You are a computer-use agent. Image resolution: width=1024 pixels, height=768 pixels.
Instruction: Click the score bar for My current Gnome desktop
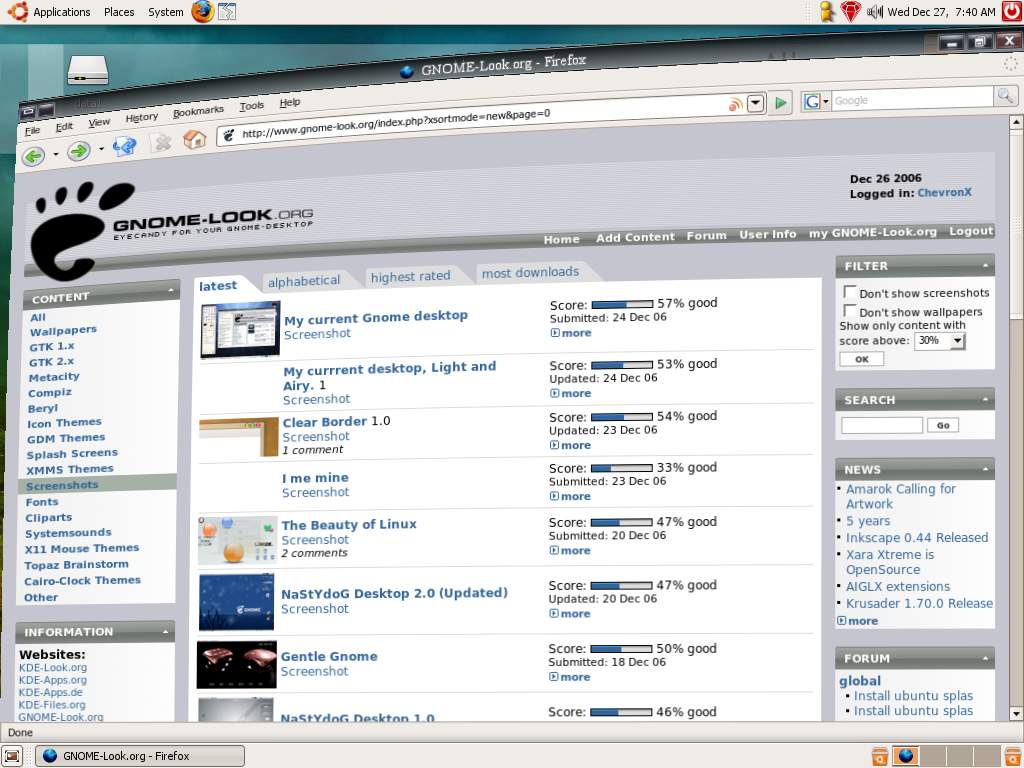pyautogui.click(x=622, y=304)
